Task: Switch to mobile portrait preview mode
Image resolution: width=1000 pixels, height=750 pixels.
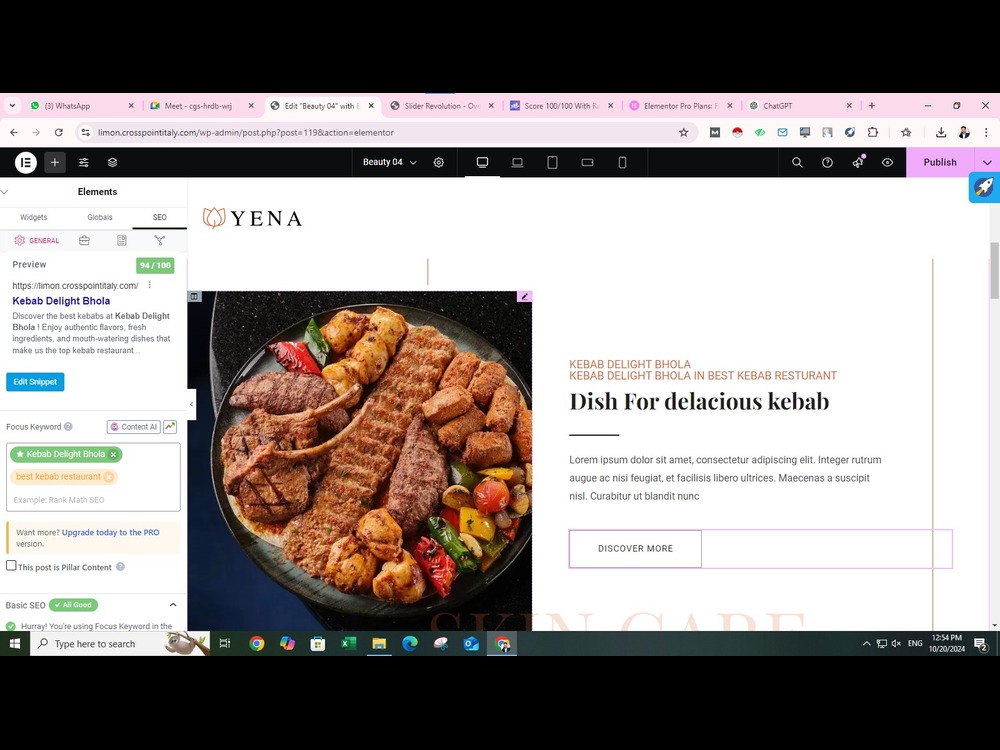Action: (x=622, y=163)
